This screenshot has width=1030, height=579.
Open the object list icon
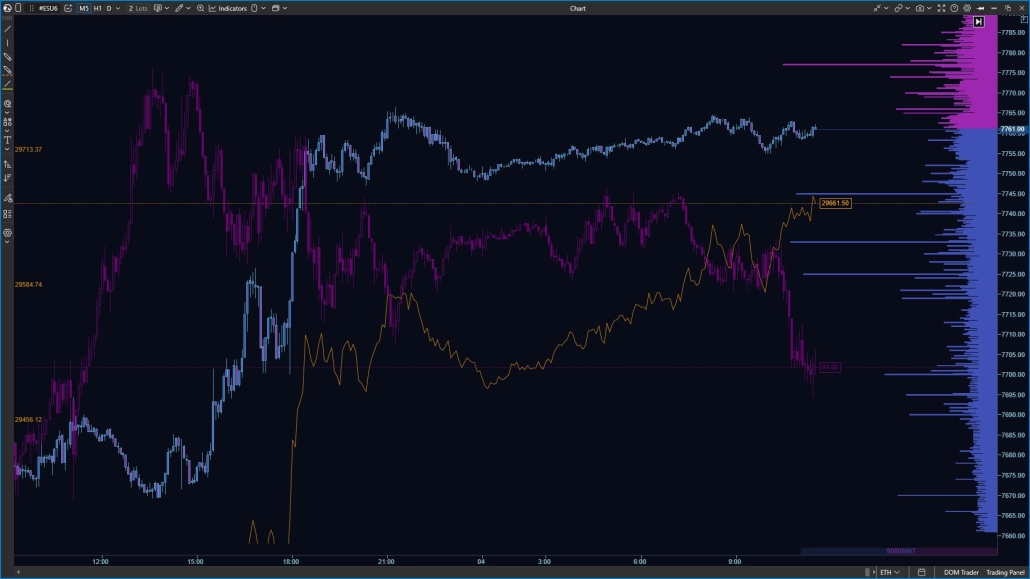7,214
